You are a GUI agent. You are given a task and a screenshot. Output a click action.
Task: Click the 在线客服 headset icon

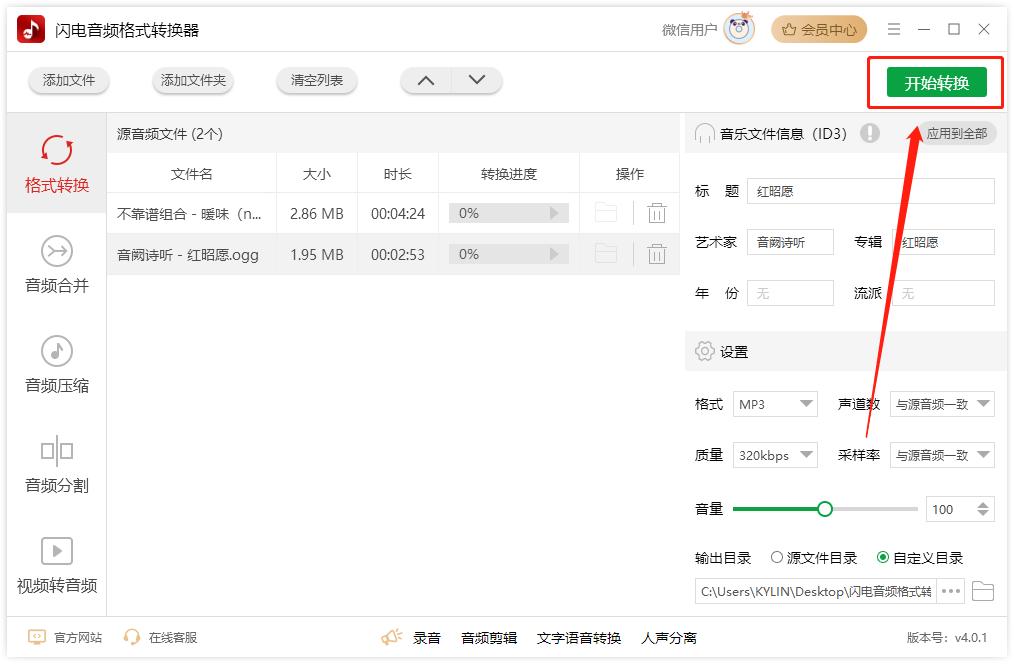pos(131,637)
